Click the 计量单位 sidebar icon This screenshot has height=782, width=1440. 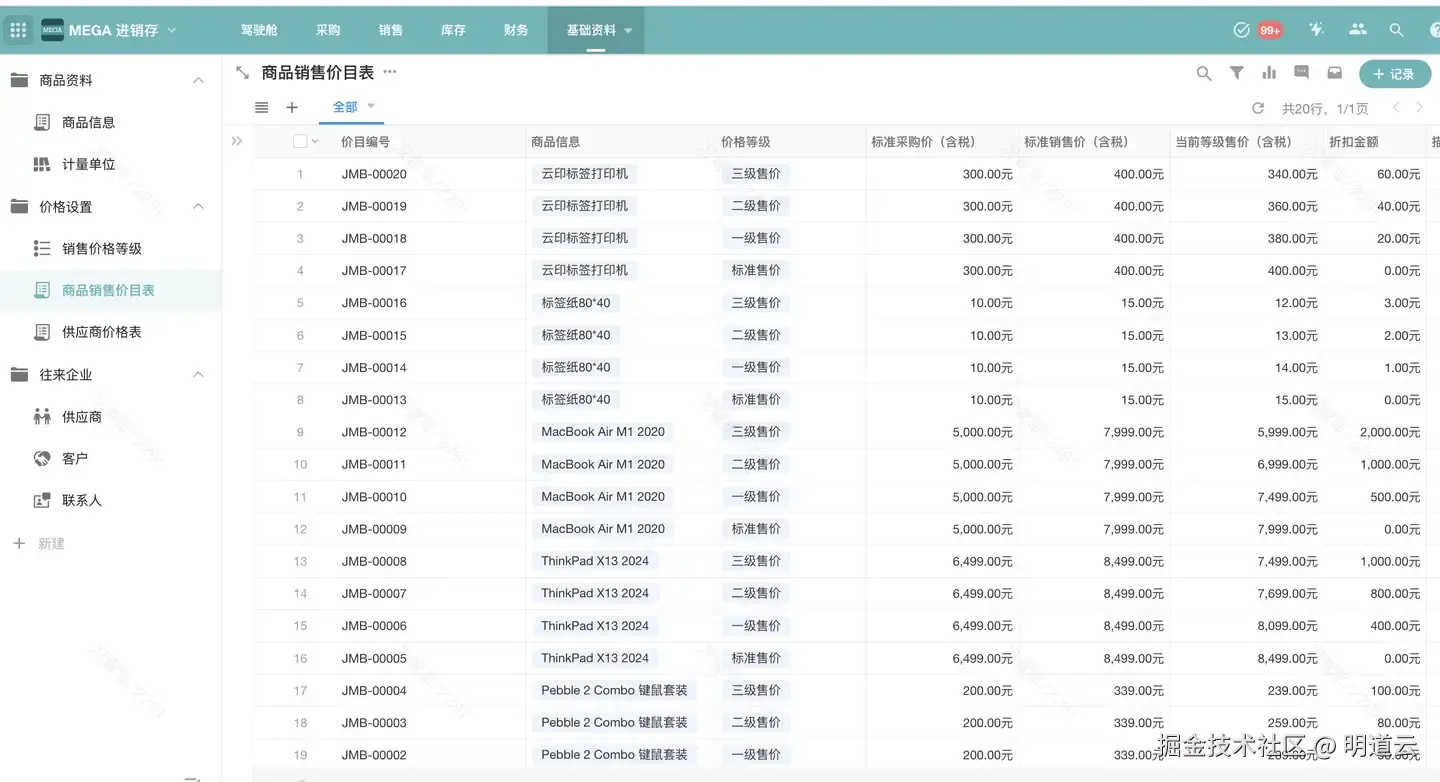pos(42,164)
